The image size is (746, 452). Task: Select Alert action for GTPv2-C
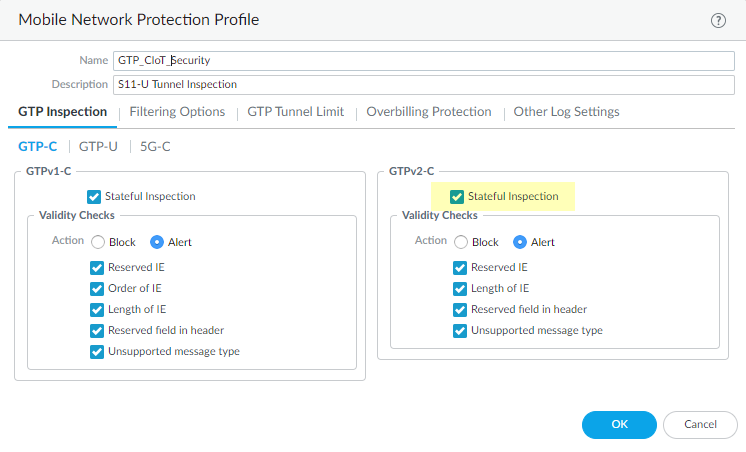point(520,242)
